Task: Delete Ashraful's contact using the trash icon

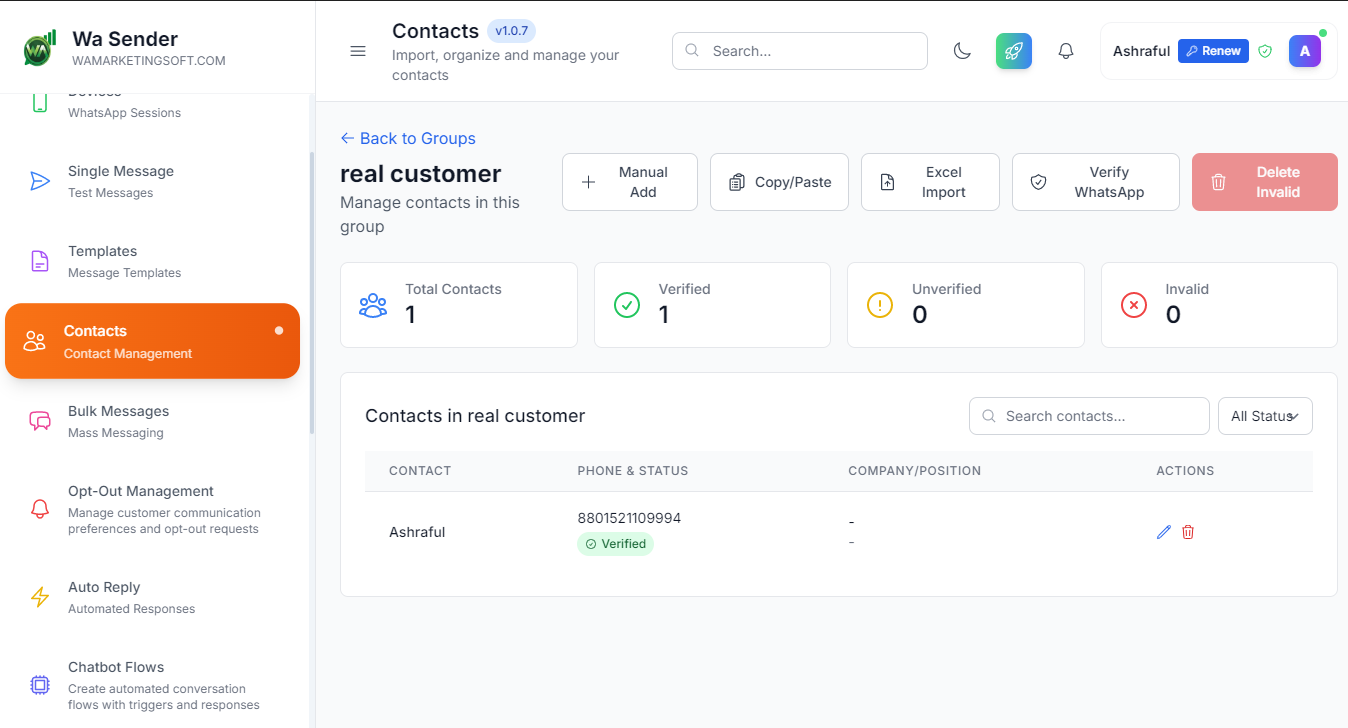Action: (1187, 531)
